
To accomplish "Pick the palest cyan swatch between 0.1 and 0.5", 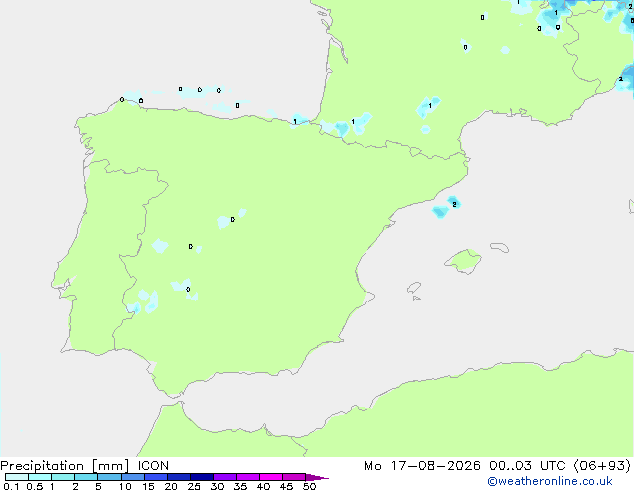I will pos(17,477).
